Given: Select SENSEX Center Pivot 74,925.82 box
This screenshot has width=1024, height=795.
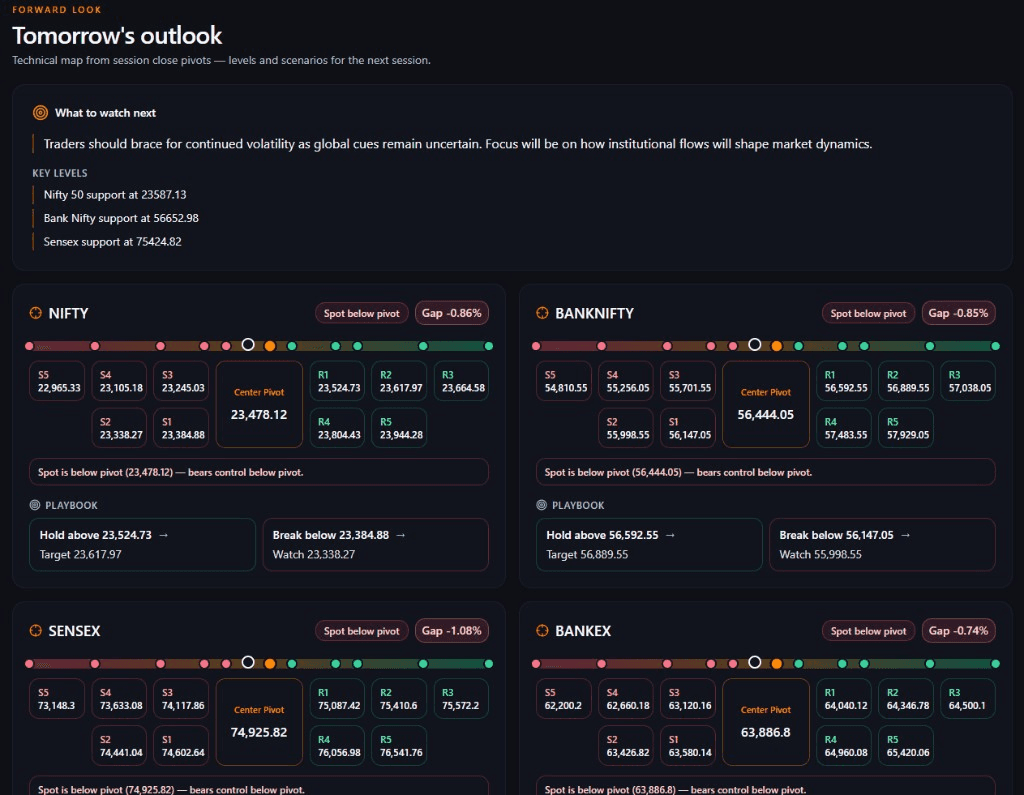Looking at the screenshot, I should pos(259,722).
